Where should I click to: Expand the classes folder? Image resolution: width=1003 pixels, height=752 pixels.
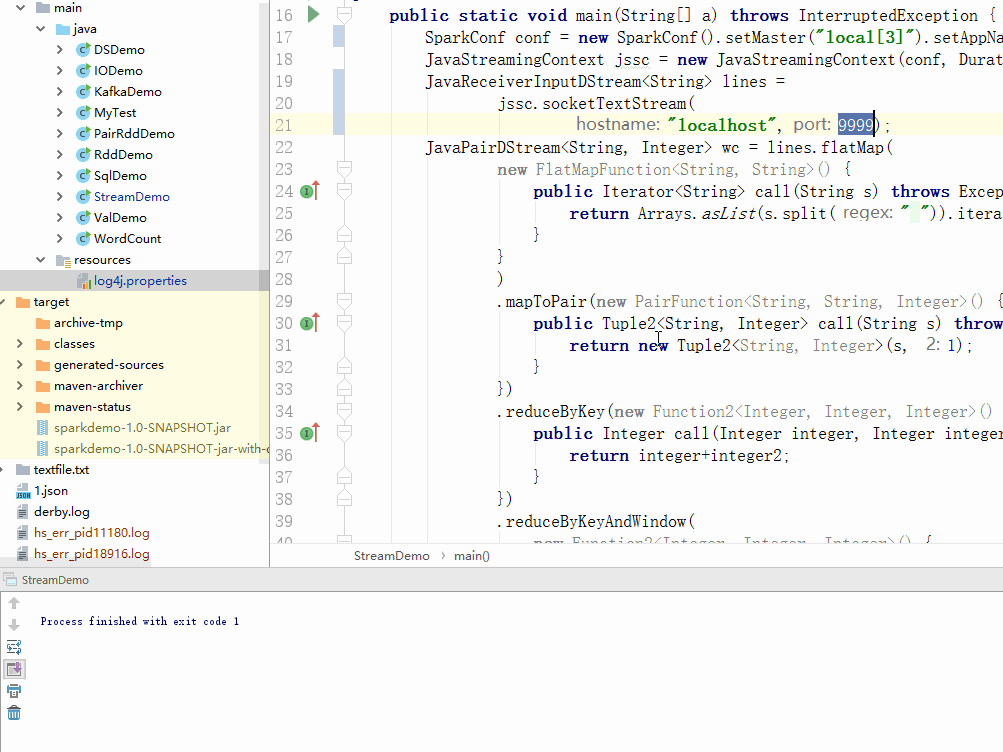point(20,344)
